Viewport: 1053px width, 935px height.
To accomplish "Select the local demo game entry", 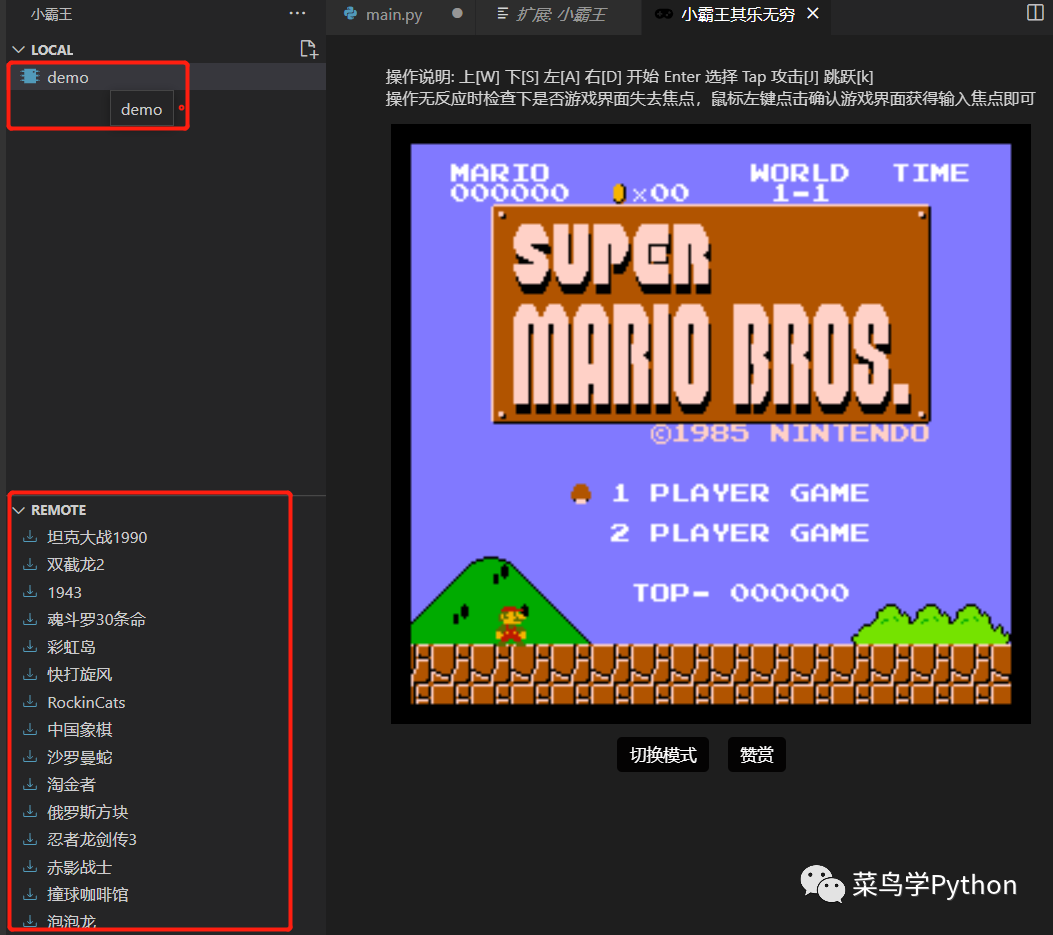I will (167, 77).
